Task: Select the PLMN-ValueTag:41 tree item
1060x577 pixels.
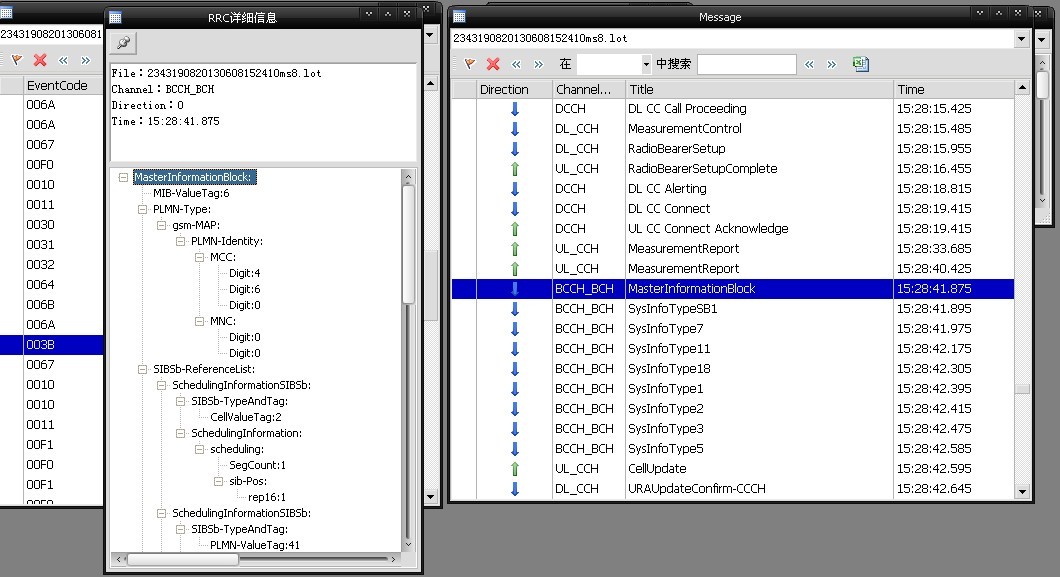Action: (255, 545)
